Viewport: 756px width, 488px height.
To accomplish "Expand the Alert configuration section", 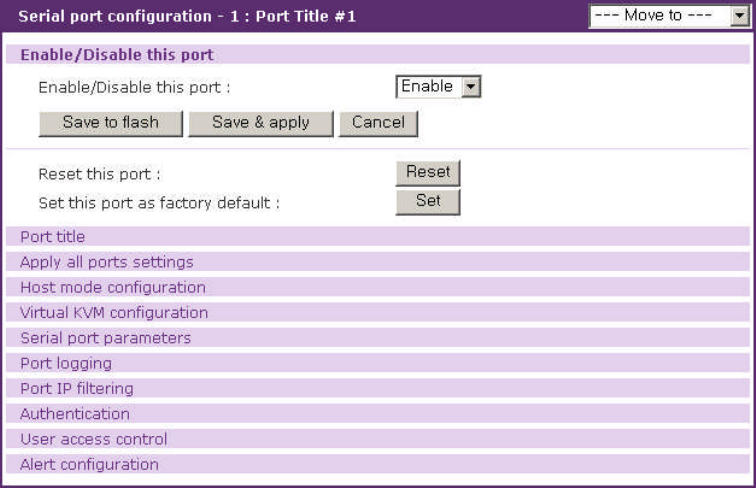I will [x=89, y=464].
